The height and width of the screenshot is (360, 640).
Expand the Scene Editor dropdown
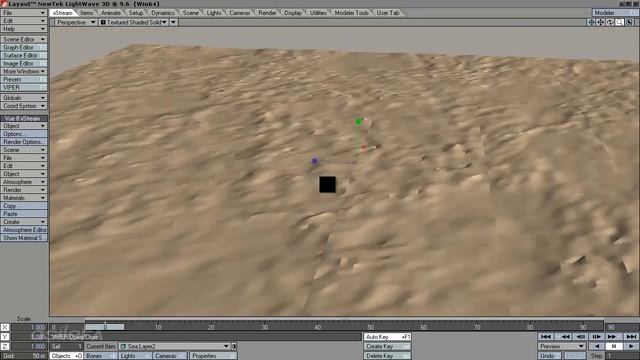24,39
